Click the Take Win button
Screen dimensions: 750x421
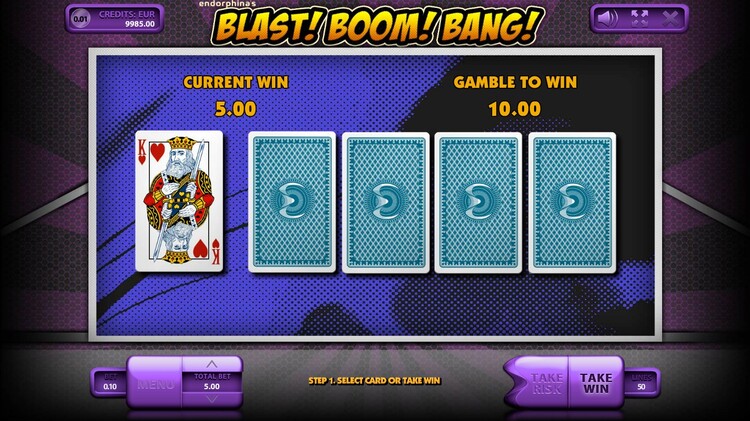[596, 383]
